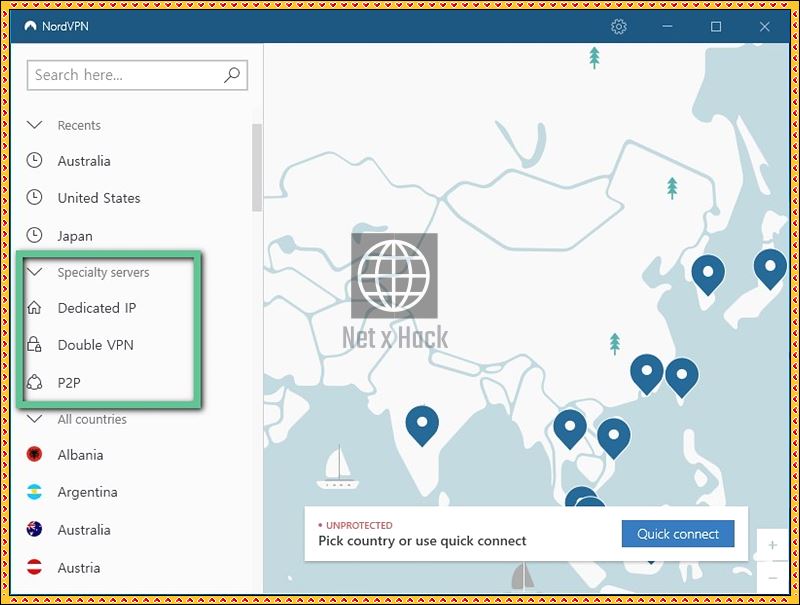This screenshot has width=800, height=605.
Task: Click the P2P servers icon
Action: (34, 382)
